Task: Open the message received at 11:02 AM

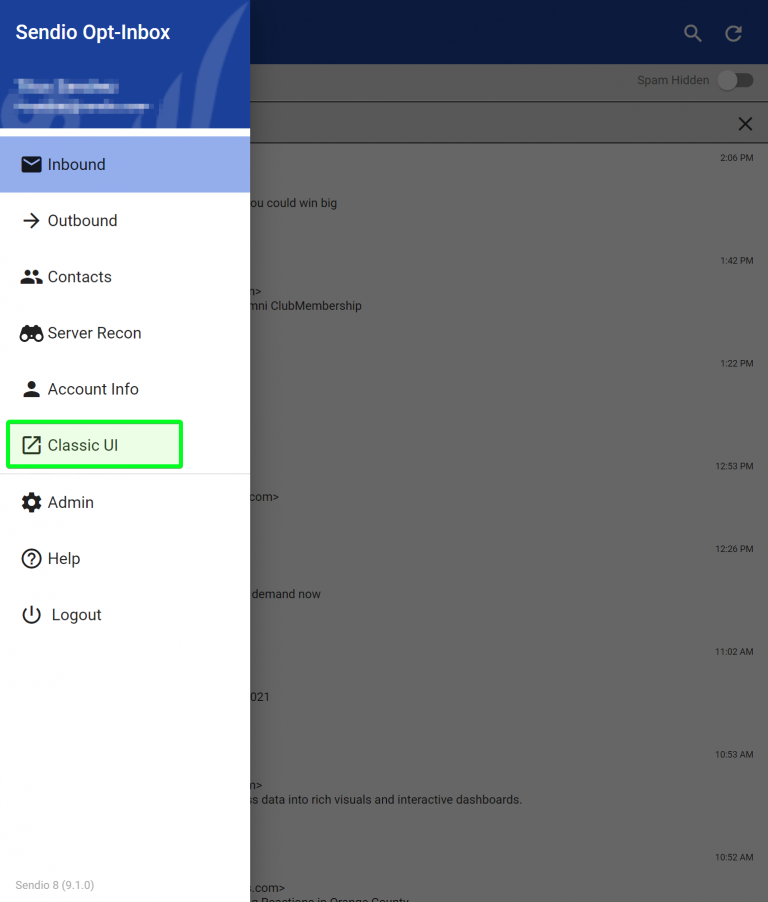Action: (x=509, y=689)
